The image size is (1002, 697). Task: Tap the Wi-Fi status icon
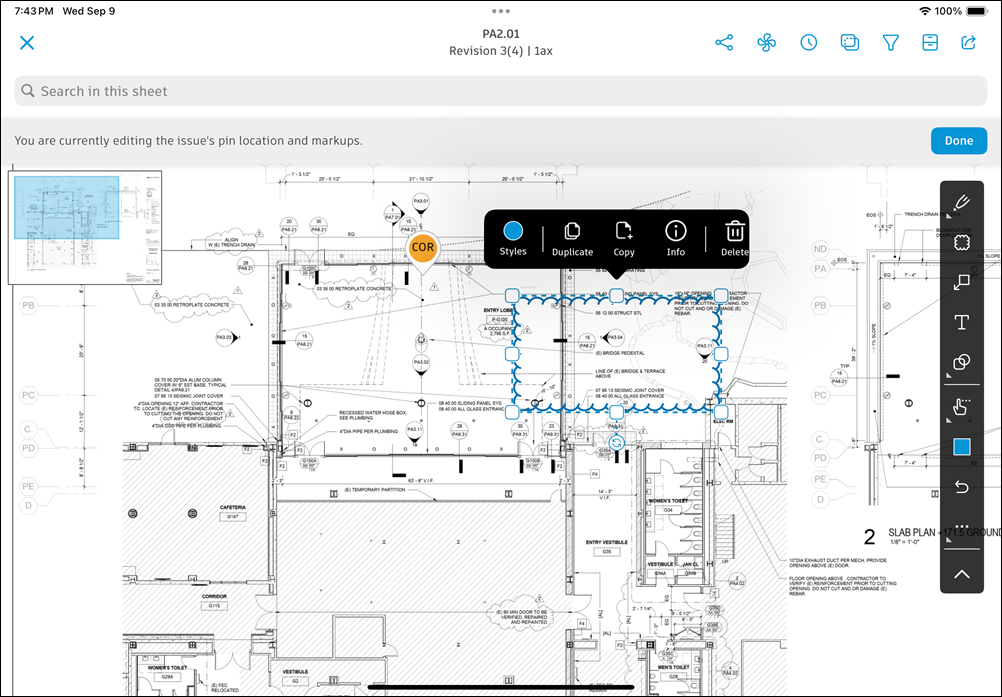point(924,11)
